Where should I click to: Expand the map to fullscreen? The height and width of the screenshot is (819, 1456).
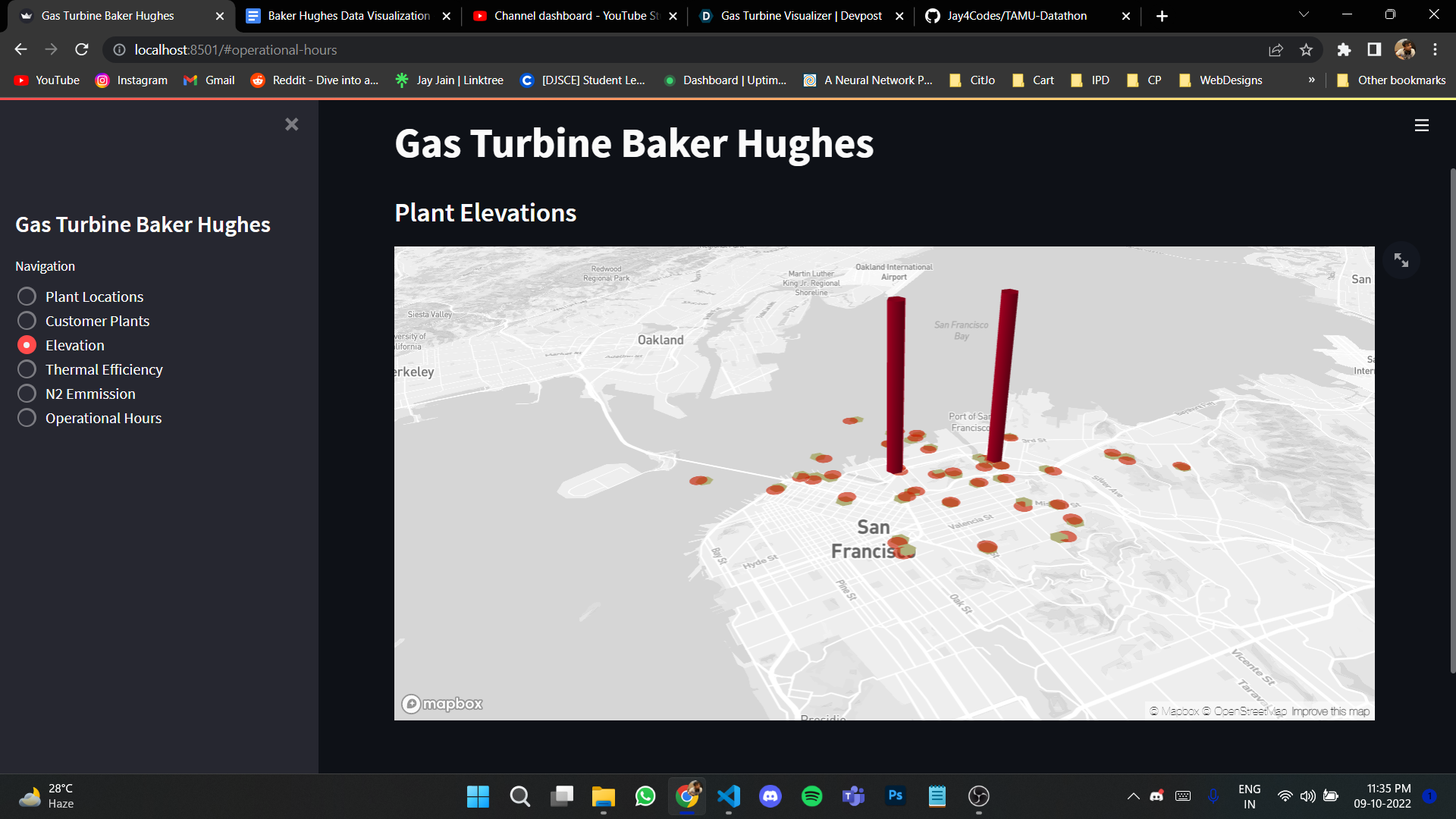1401,260
